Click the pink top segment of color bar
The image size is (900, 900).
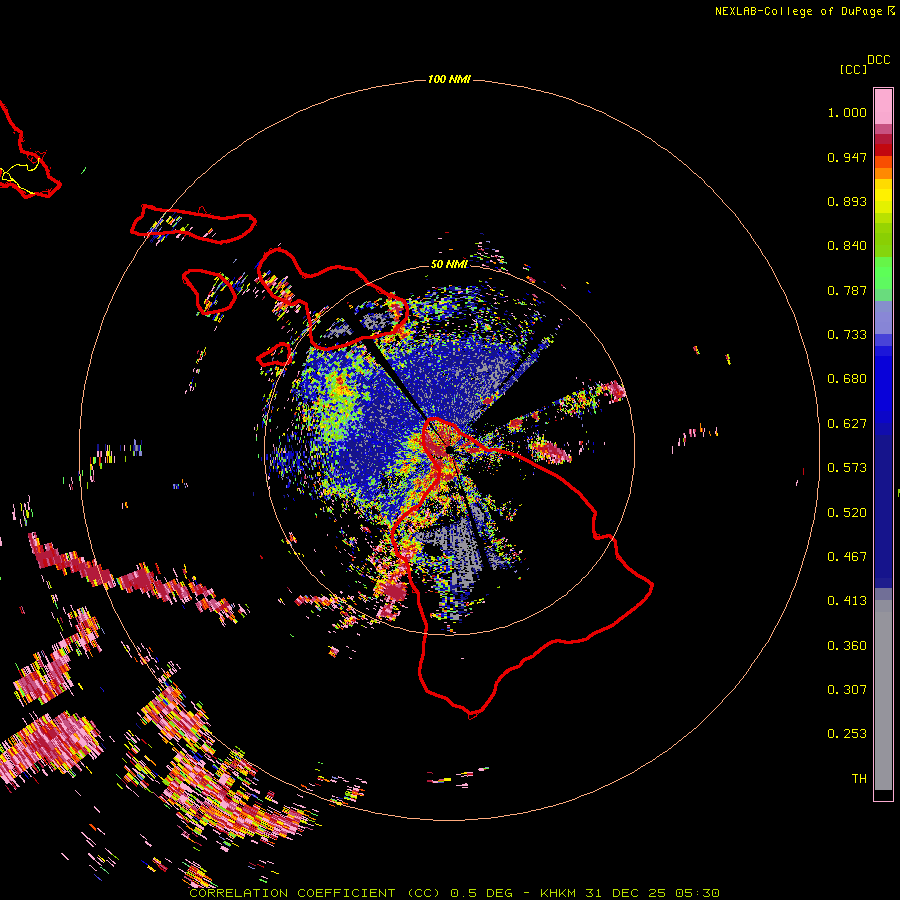click(883, 106)
